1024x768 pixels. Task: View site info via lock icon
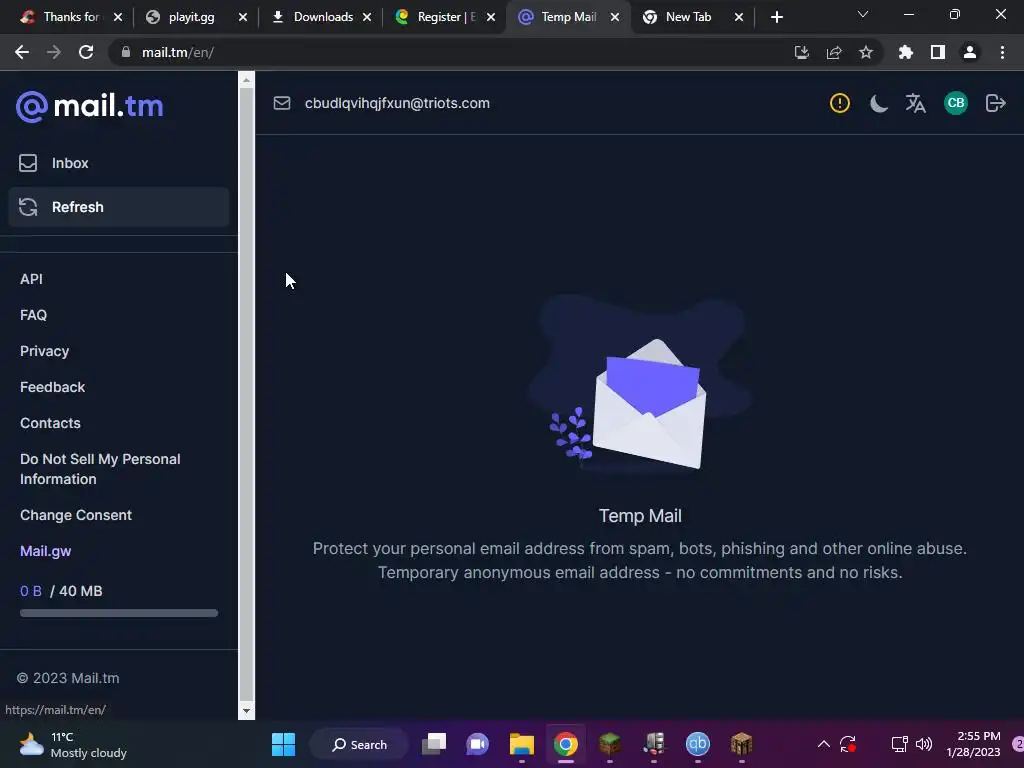point(126,52)
